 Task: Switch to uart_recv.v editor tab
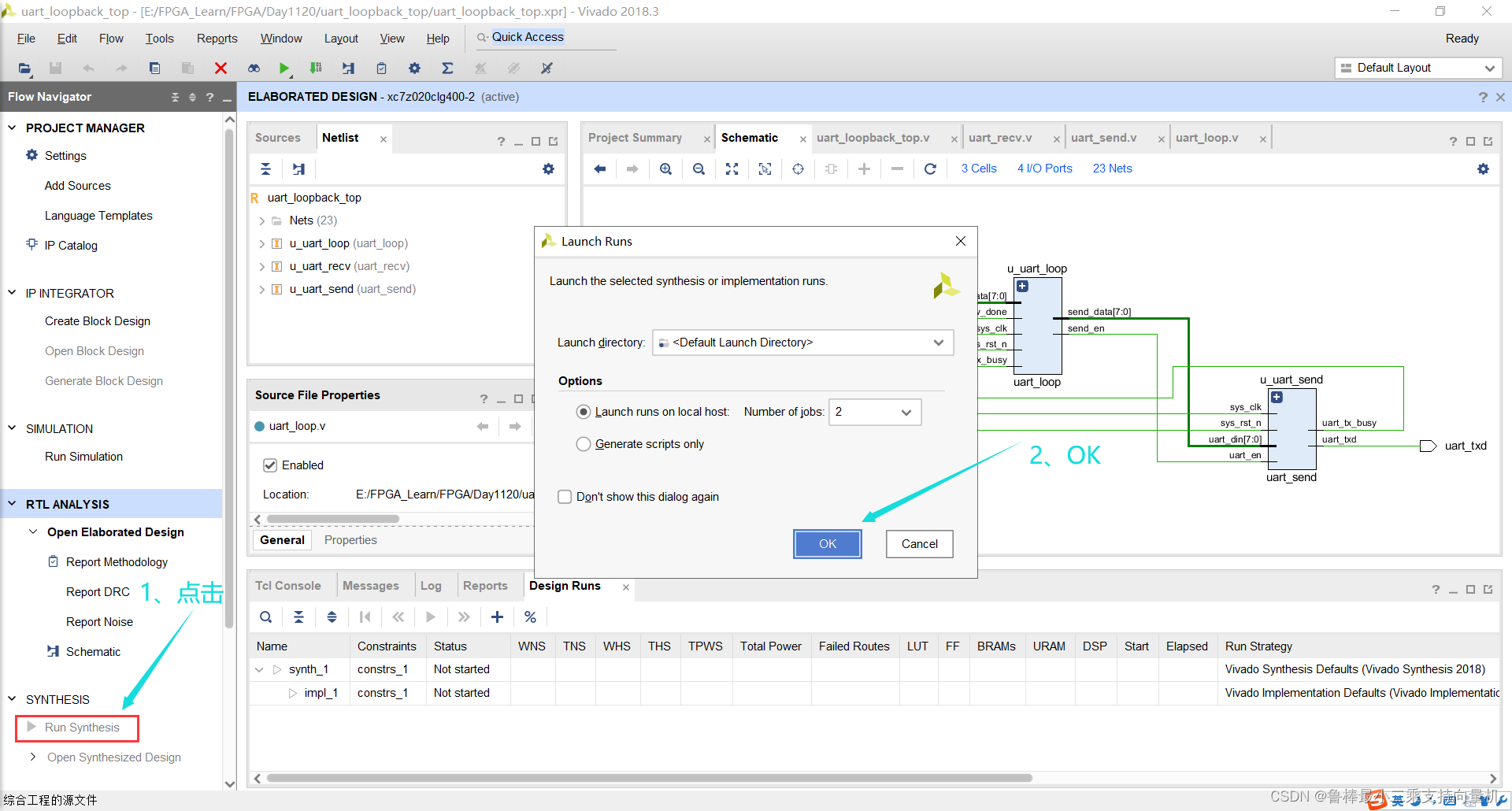(1000, 138)
